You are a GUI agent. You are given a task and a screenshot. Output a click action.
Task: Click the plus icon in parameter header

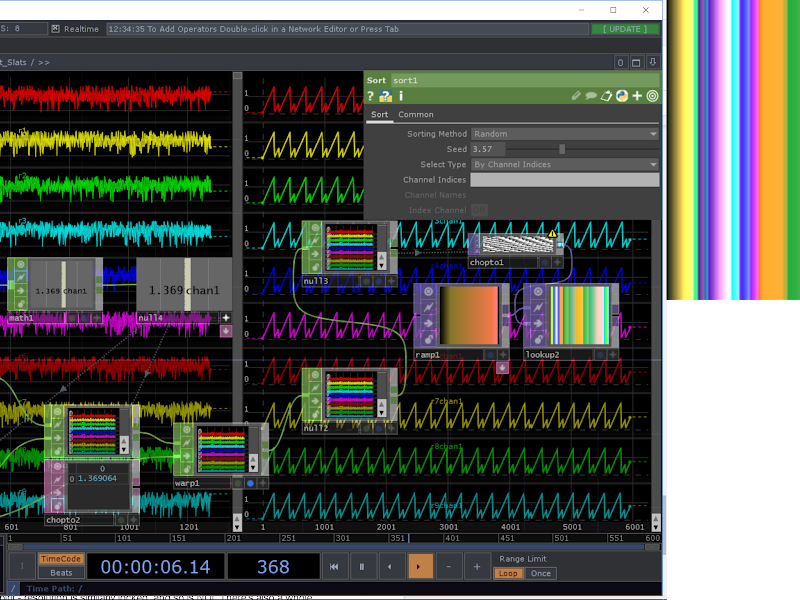[637, 96]
